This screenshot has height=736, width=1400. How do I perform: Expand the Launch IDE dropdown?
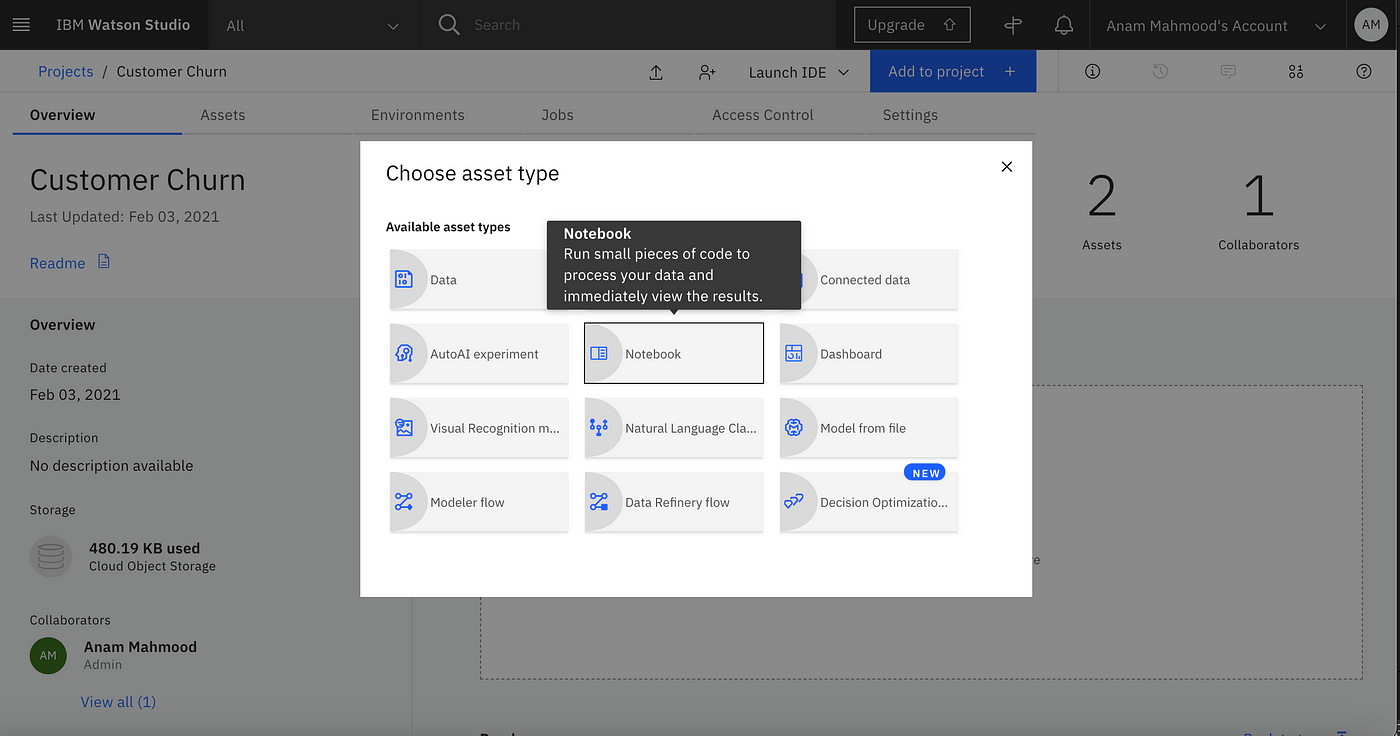point(799,72)
